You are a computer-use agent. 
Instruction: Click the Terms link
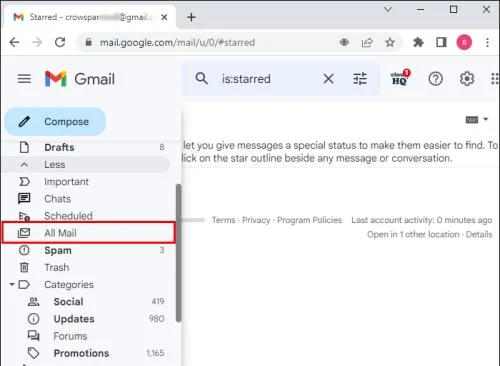tap(223, 220)
